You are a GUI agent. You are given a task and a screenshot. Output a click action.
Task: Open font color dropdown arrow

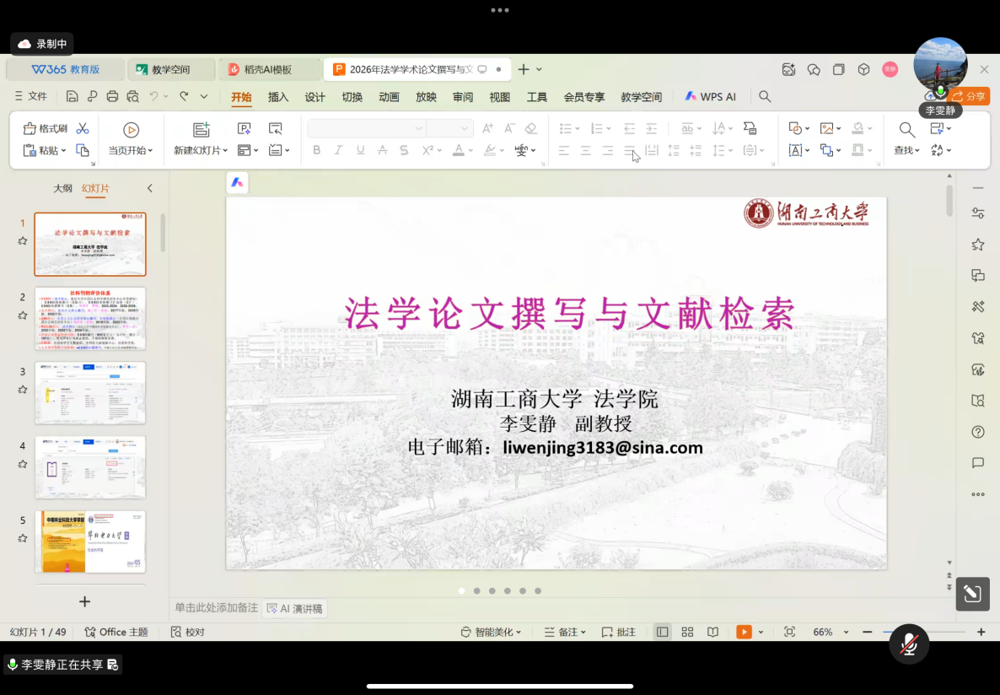pyautogui.click(x=471, y=151)
